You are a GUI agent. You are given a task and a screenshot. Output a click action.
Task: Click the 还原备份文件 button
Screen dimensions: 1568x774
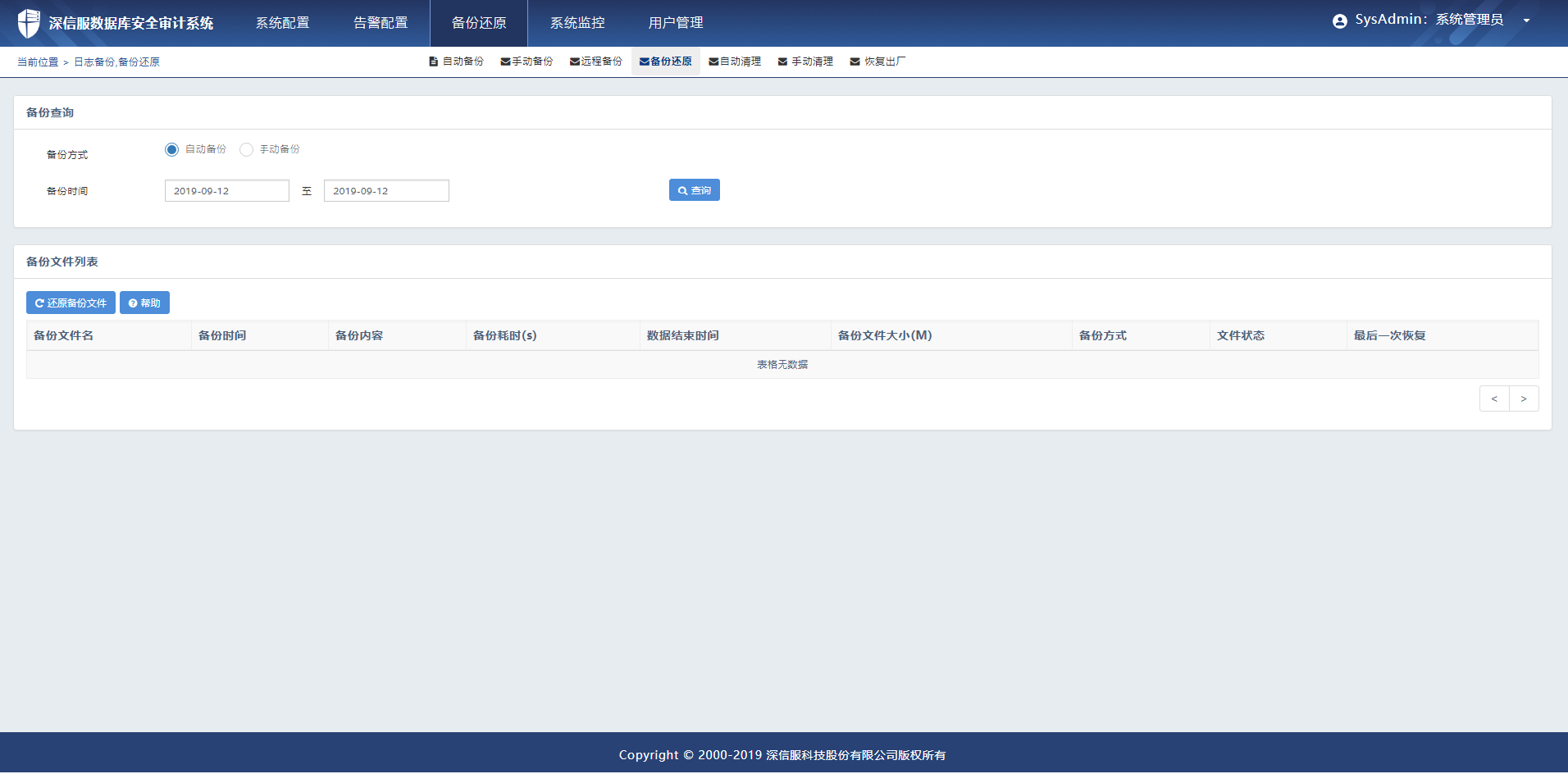[71, 303]
